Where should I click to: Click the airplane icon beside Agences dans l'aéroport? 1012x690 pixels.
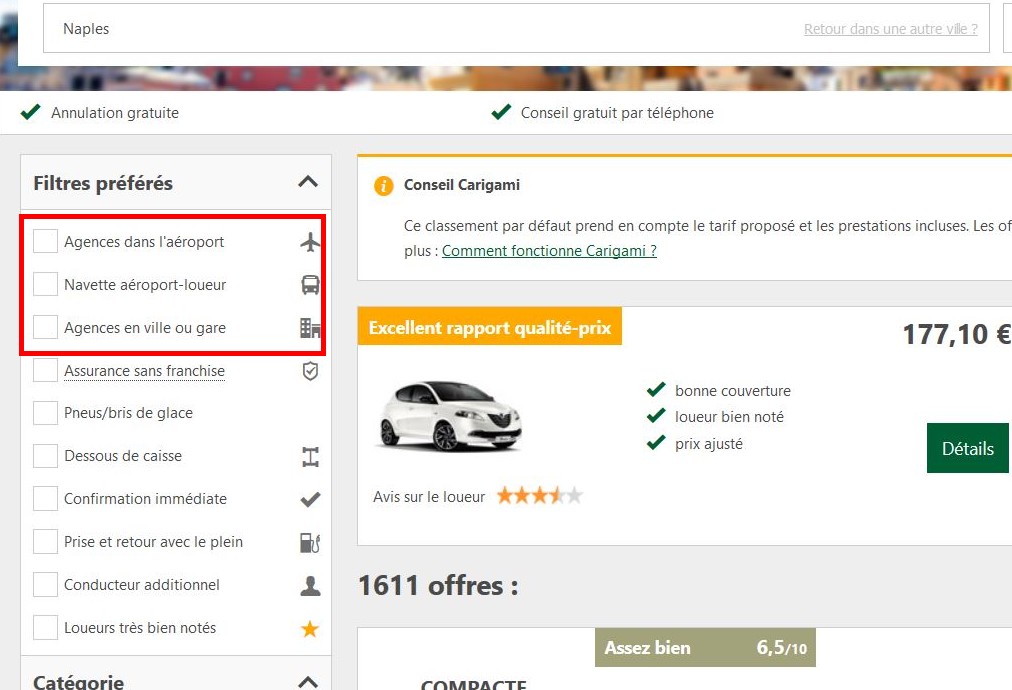tap(310, 242)
